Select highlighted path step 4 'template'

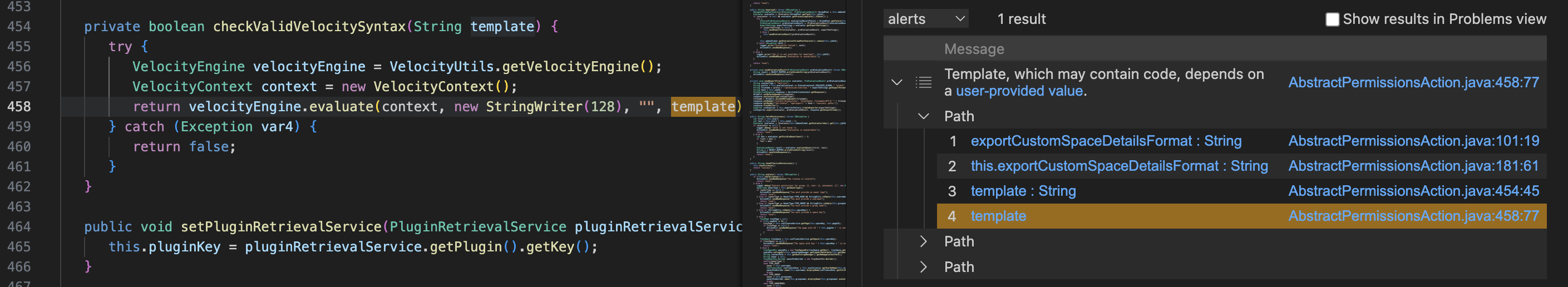pyautogui.click(x=998, y=216)
